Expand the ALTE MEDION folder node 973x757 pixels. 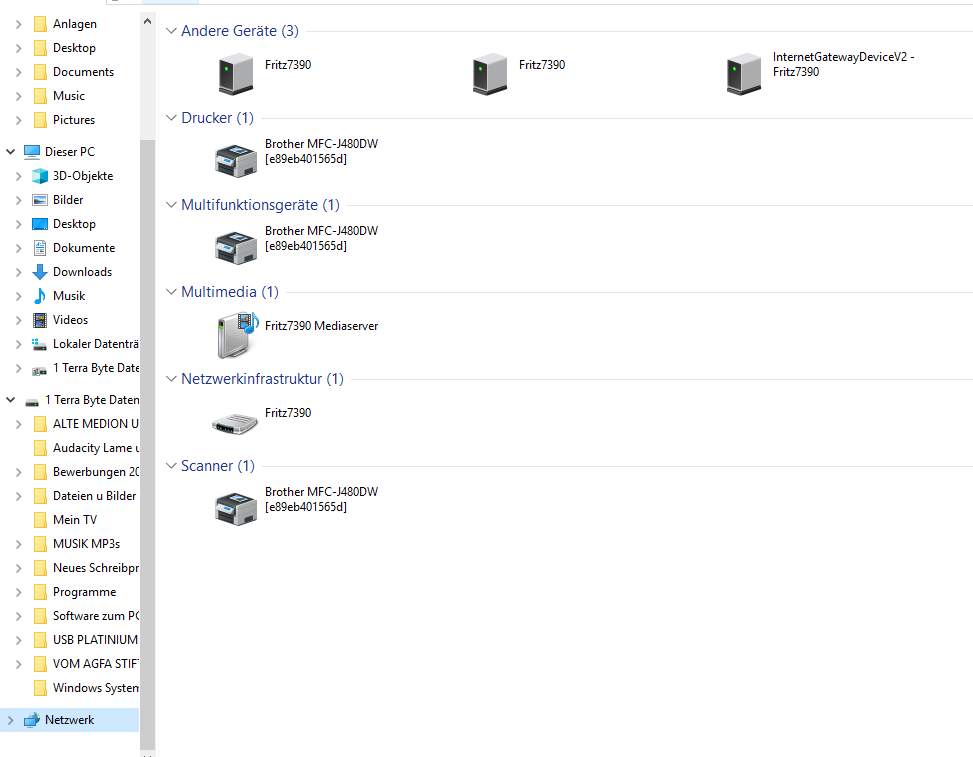point(19,424)
